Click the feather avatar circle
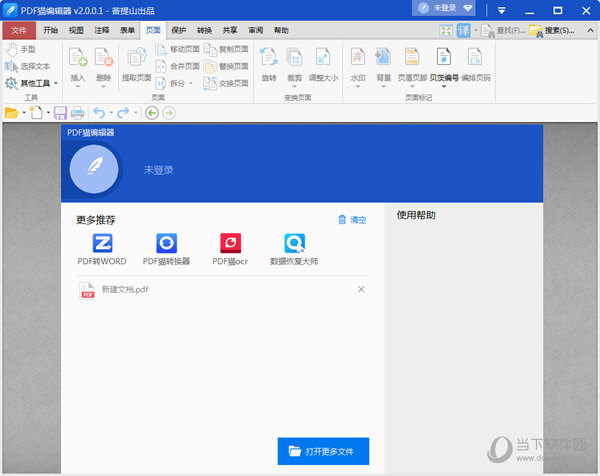 click(x=94, y=169)
